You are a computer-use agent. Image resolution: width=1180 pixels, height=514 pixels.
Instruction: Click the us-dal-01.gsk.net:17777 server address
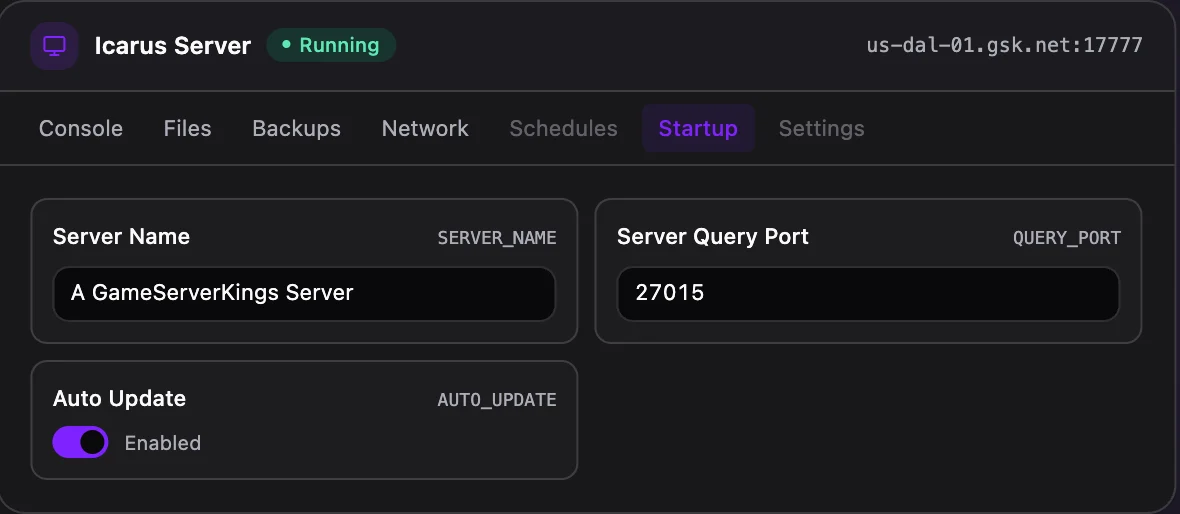tap(1005, 45)
